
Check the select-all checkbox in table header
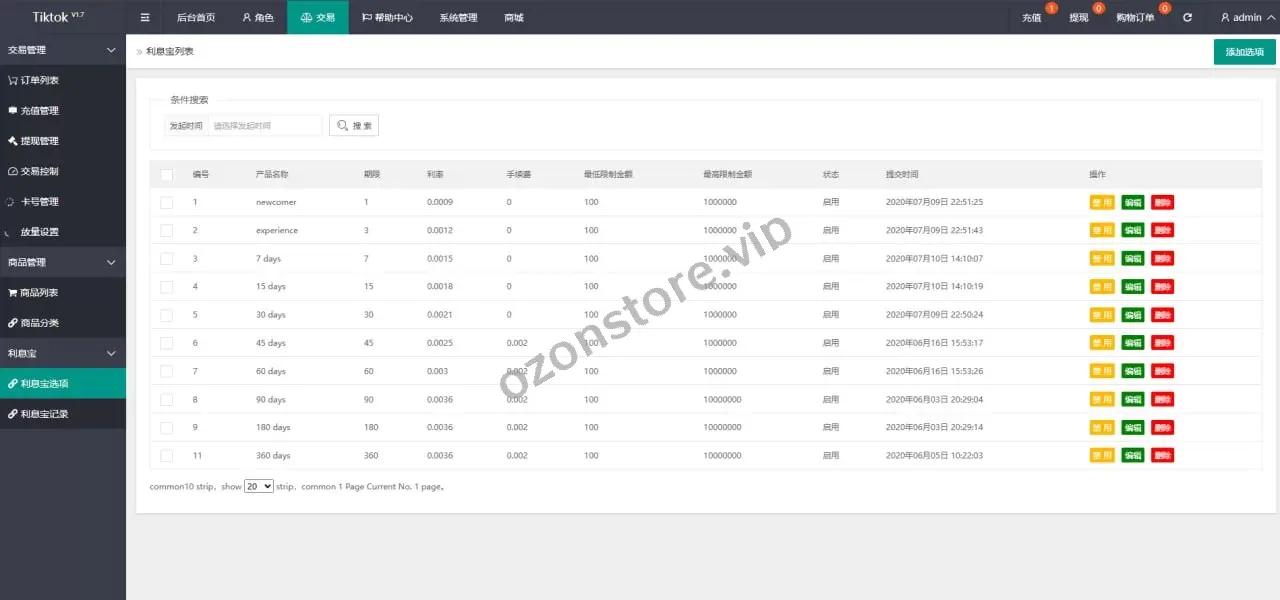point(167,175)
